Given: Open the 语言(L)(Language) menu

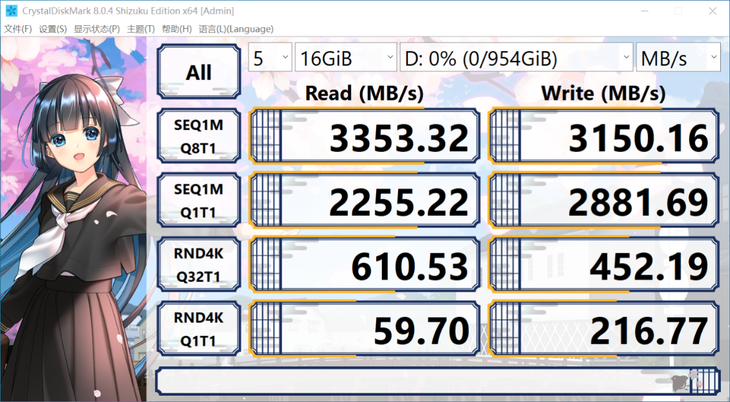Looking at the screenshot, I should click(x=236, y=29).
